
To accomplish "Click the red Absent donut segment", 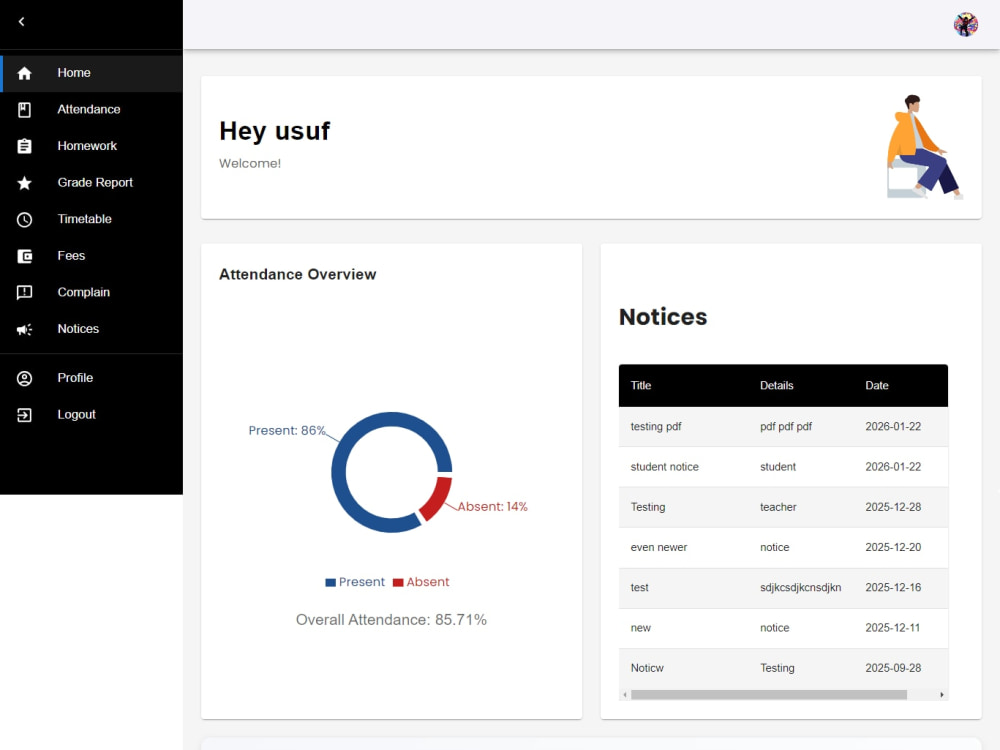I will (x=436, y=498).
